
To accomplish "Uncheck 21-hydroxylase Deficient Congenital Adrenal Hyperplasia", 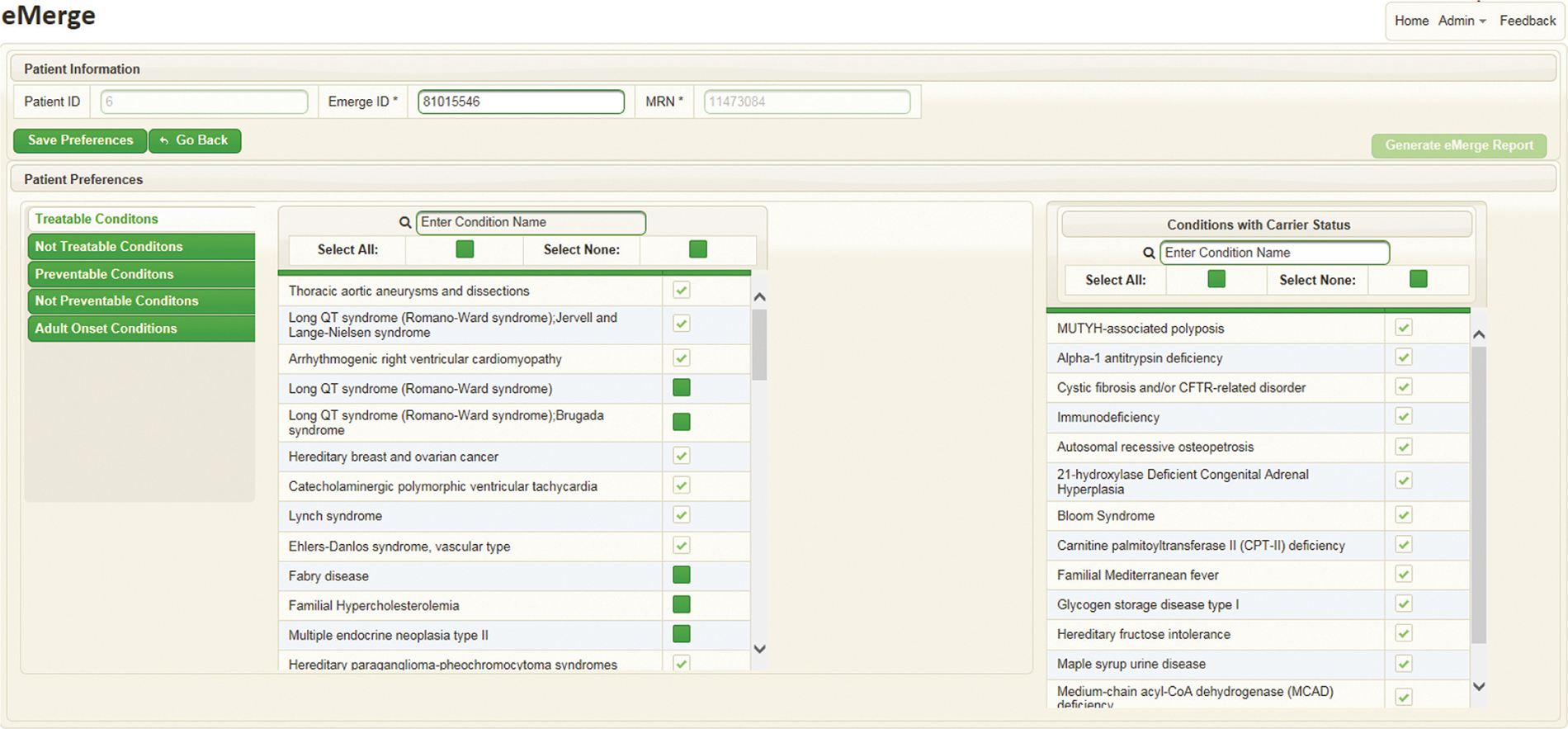I will click(x=1404, y=480).
